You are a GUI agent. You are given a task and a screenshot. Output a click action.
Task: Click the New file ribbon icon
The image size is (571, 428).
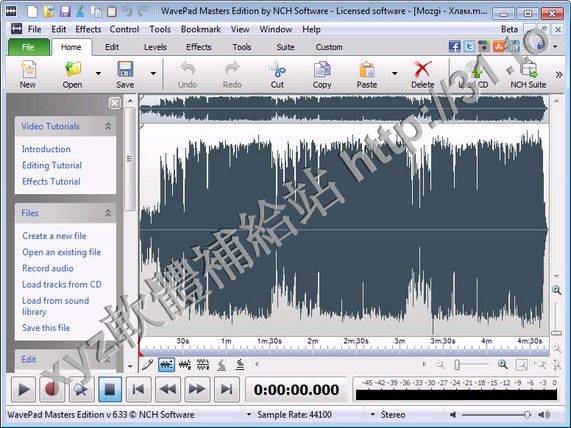click(28, 69)
